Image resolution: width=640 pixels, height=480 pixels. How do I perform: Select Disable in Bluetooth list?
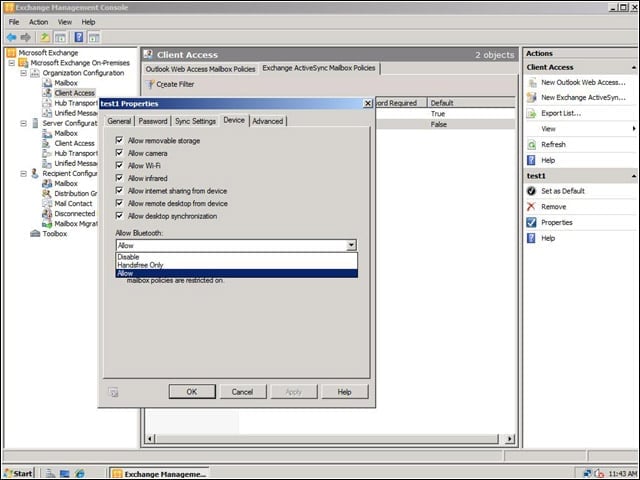(x=237, y=257)
